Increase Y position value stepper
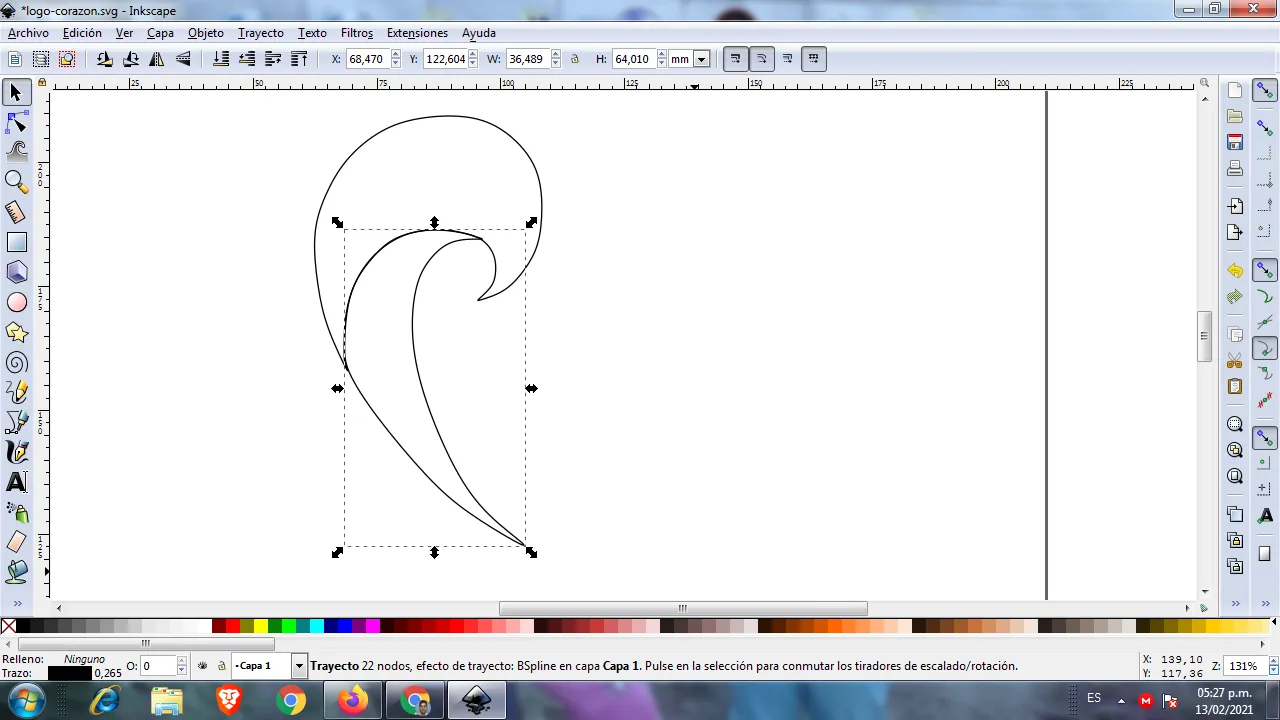Viewport: 1280px width, 720px height. click(x=474, y=55)
